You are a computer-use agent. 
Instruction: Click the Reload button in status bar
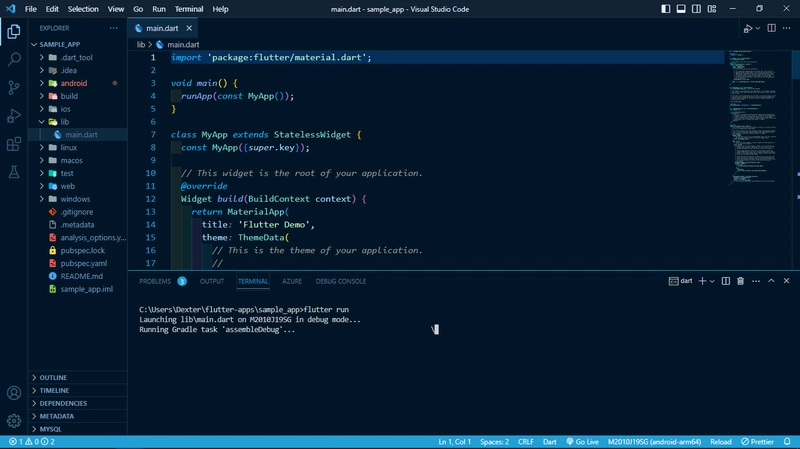pyautogui.click(x=723, y=441)
